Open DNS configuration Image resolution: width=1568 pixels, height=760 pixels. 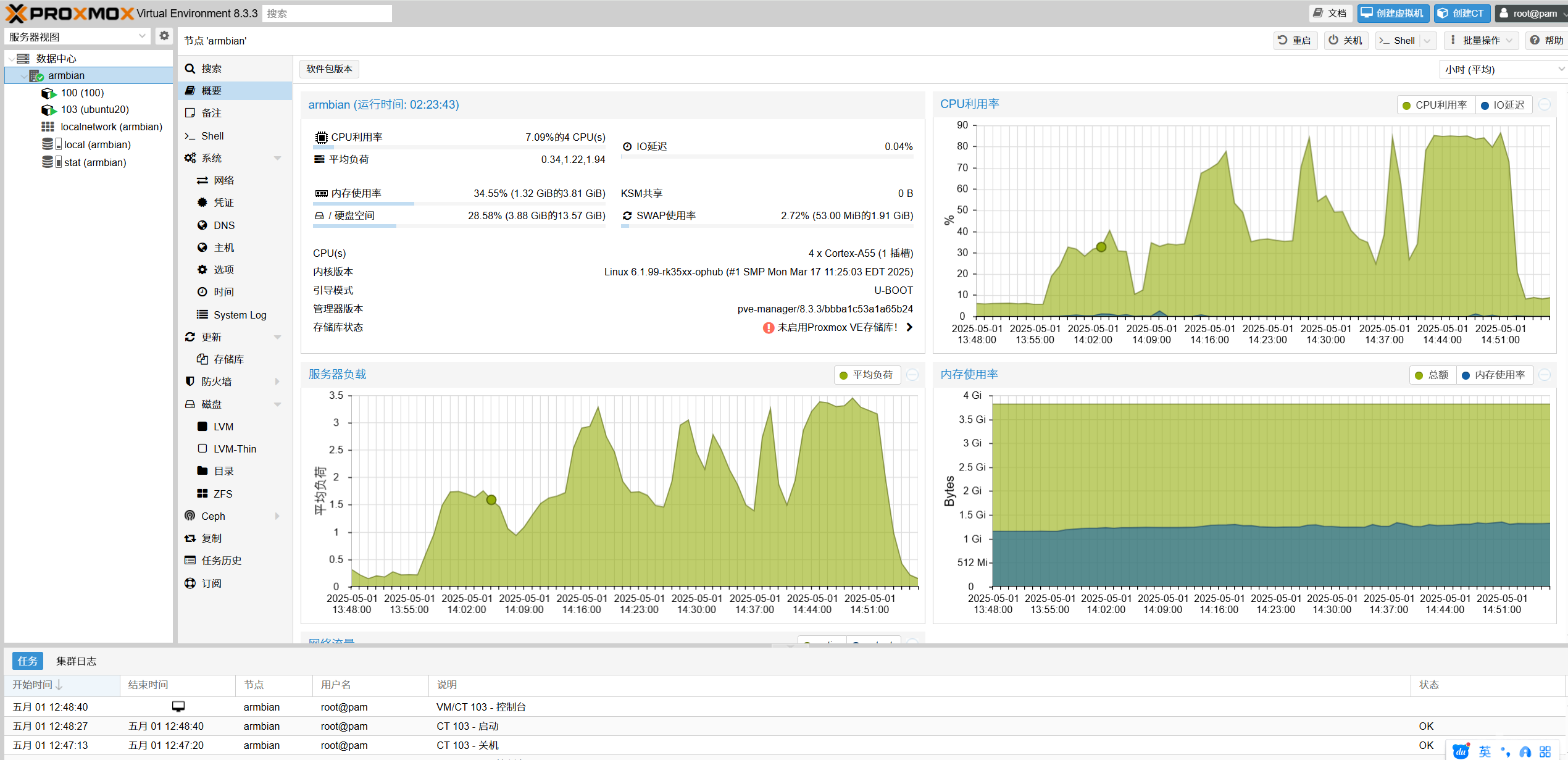pos(235,225)
